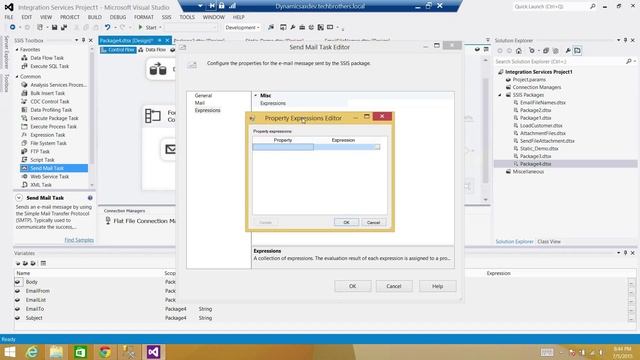
Task: Select Data Flow Task in toolbox
Action: 47,58
